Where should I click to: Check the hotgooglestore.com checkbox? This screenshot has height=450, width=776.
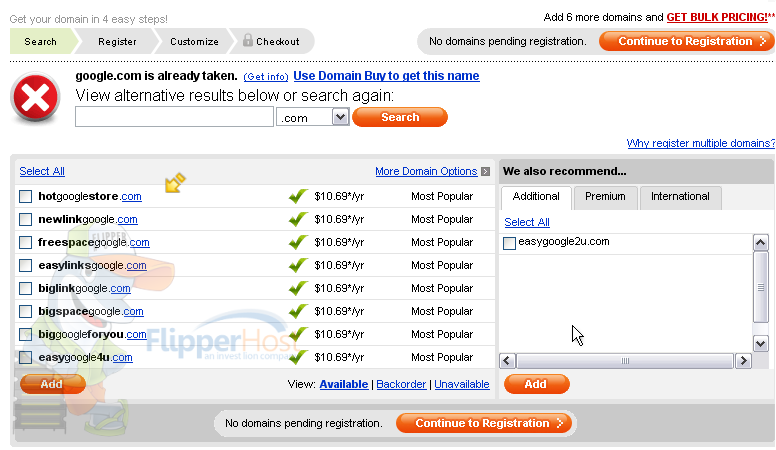pos(25,197)
